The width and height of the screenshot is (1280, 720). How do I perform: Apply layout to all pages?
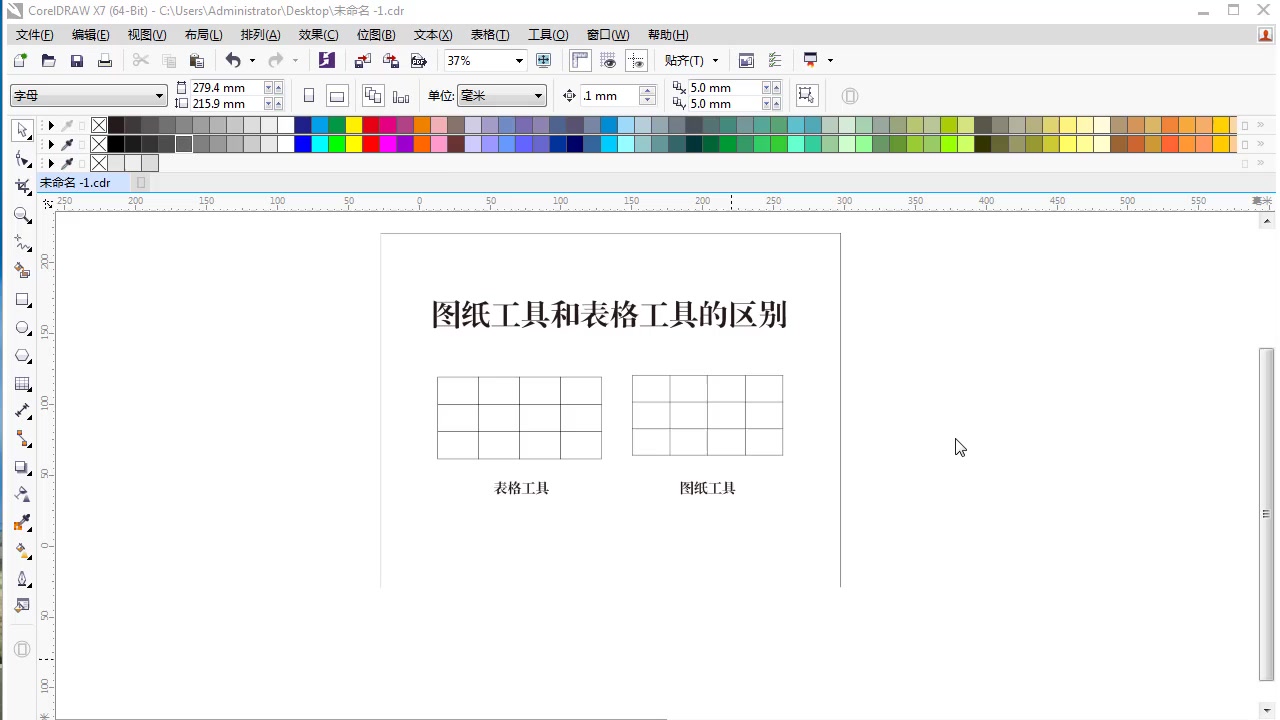coord(373,96)
